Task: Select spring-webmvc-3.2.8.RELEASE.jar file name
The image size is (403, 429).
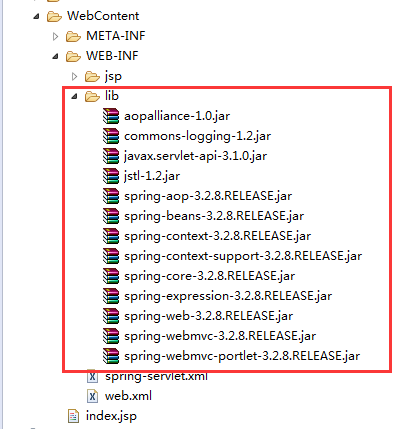Action: [220, 336]
